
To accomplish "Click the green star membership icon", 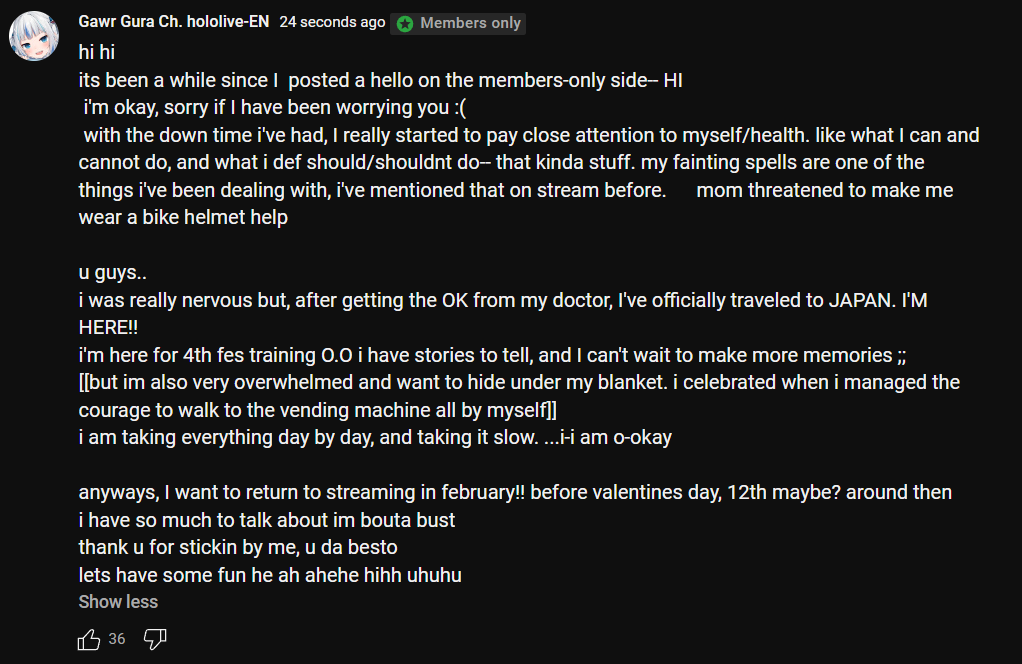I will tap(405, 24).
